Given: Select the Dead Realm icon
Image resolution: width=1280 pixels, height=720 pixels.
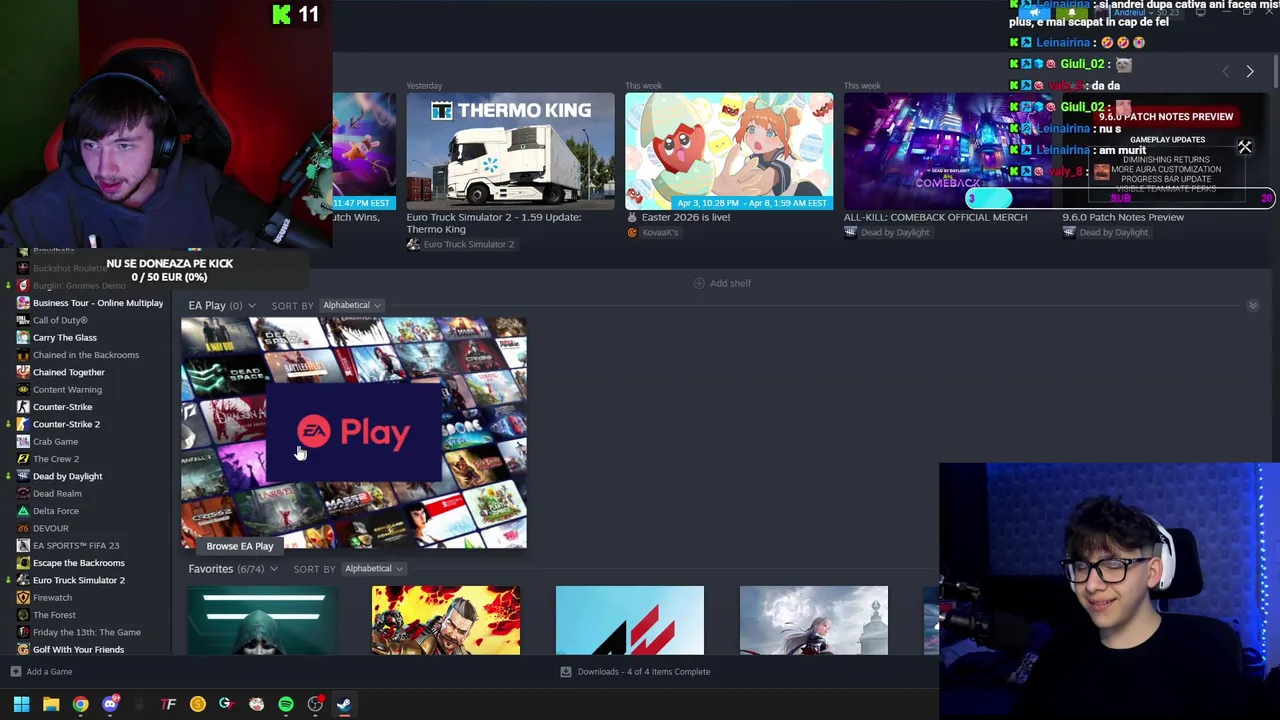Looking at the screenshot, I should 23,493.
